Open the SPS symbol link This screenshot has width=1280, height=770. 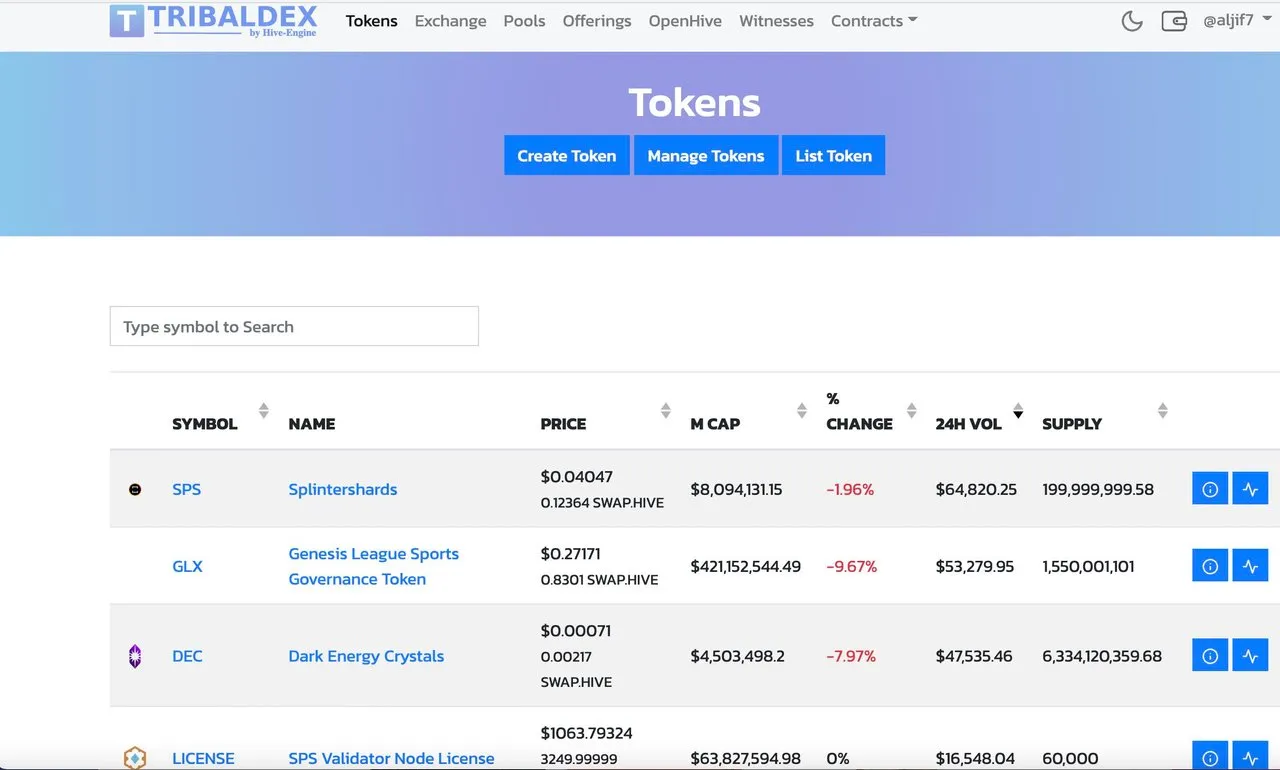point(187,489)
